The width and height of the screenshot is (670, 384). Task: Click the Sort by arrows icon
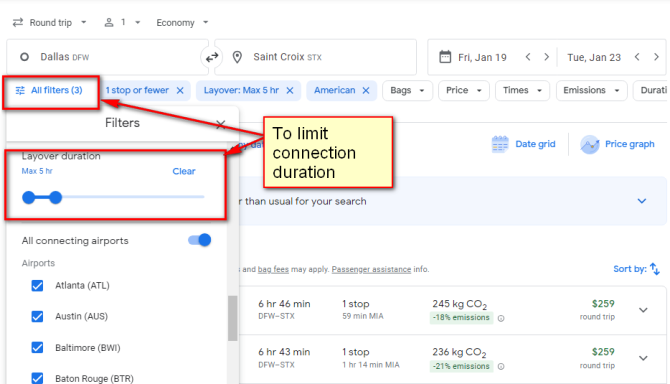655,269
